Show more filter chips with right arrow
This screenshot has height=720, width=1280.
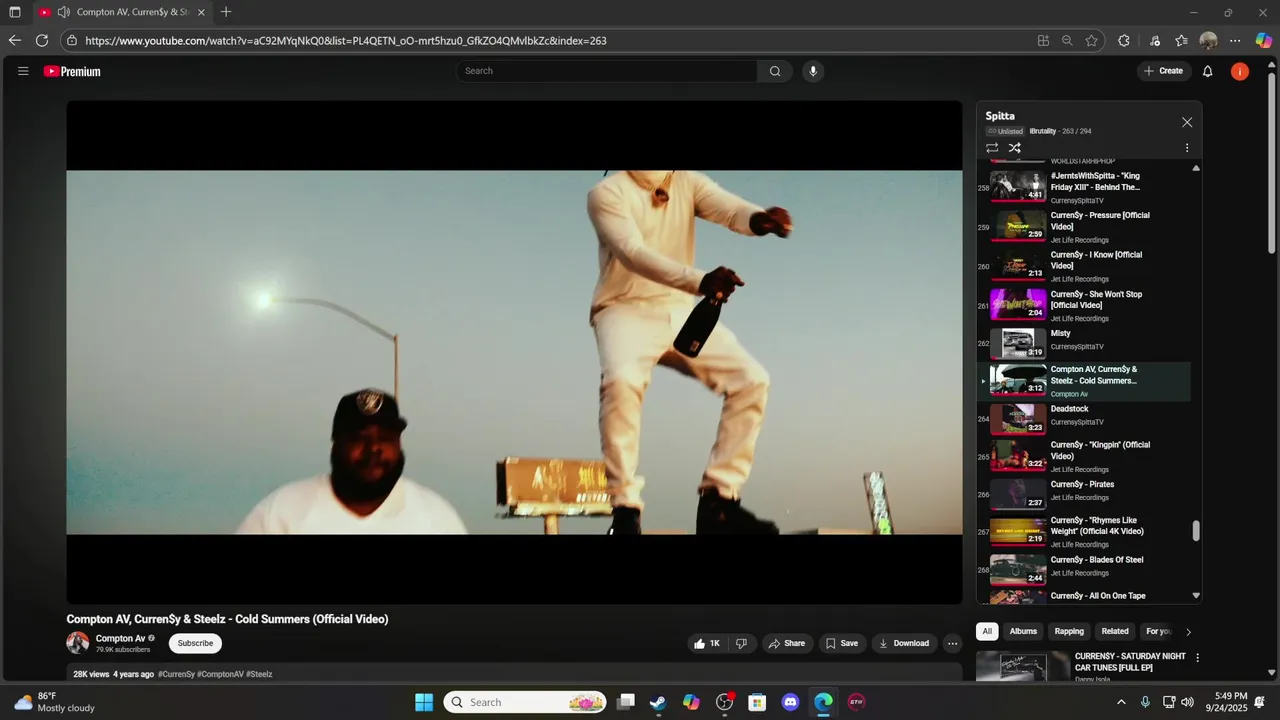(x=1188, y=632)
